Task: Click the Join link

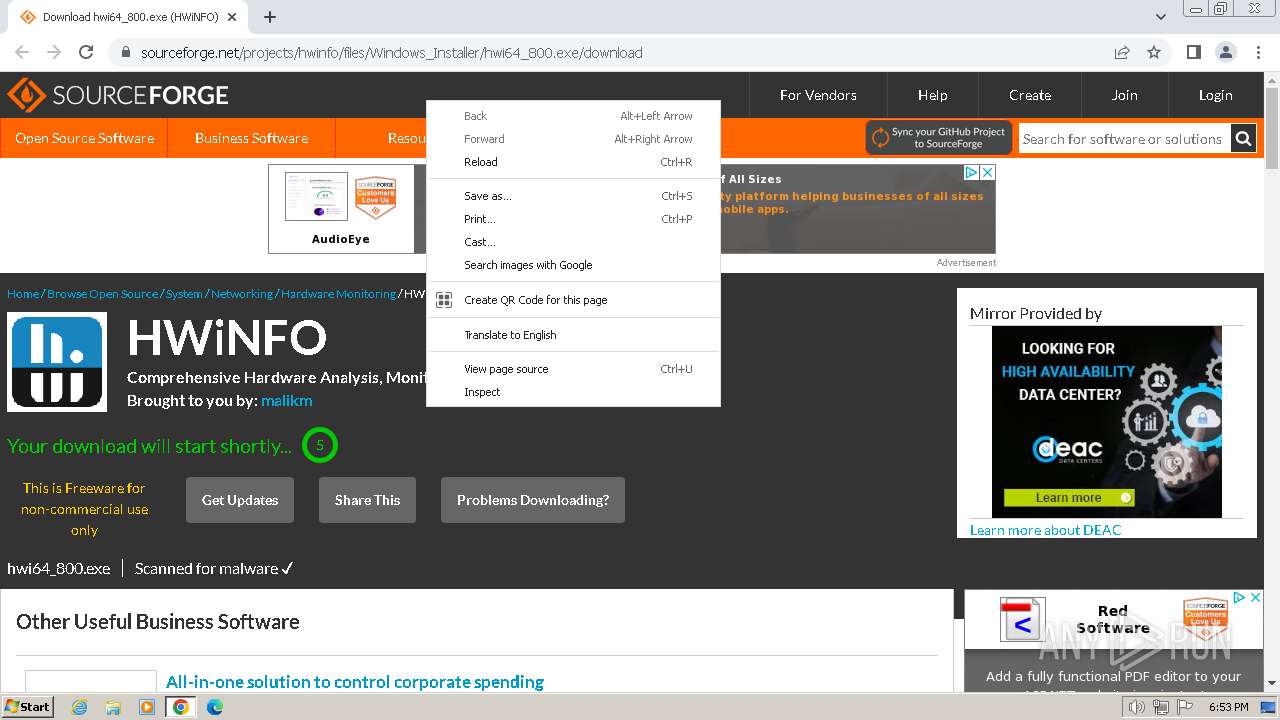Action: (1125, 95)
